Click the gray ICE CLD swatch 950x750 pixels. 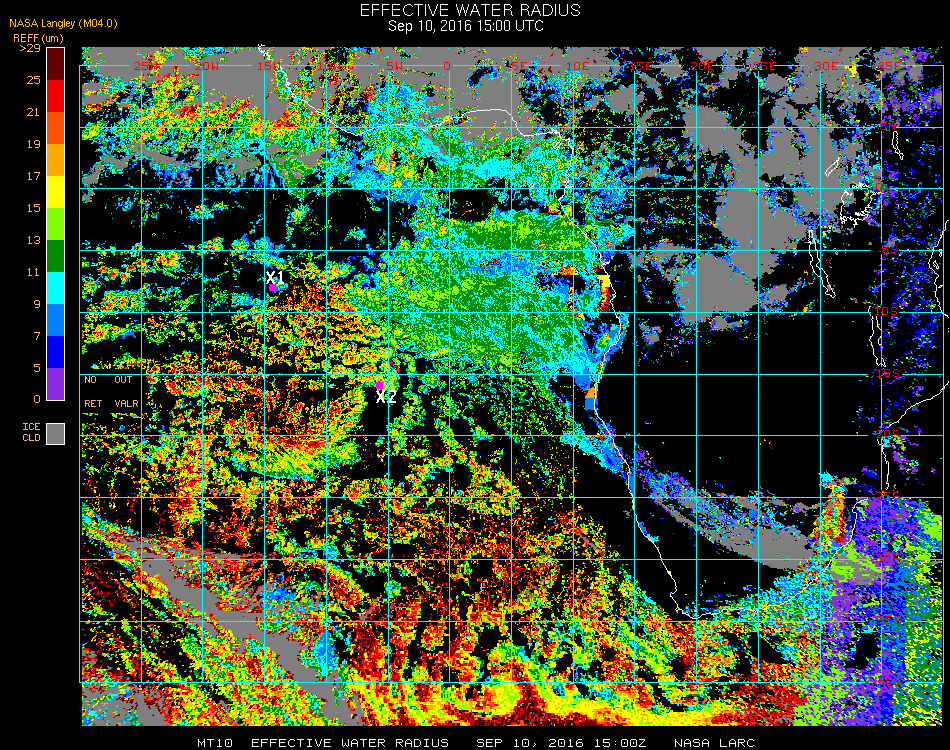[x=56, y=434]
